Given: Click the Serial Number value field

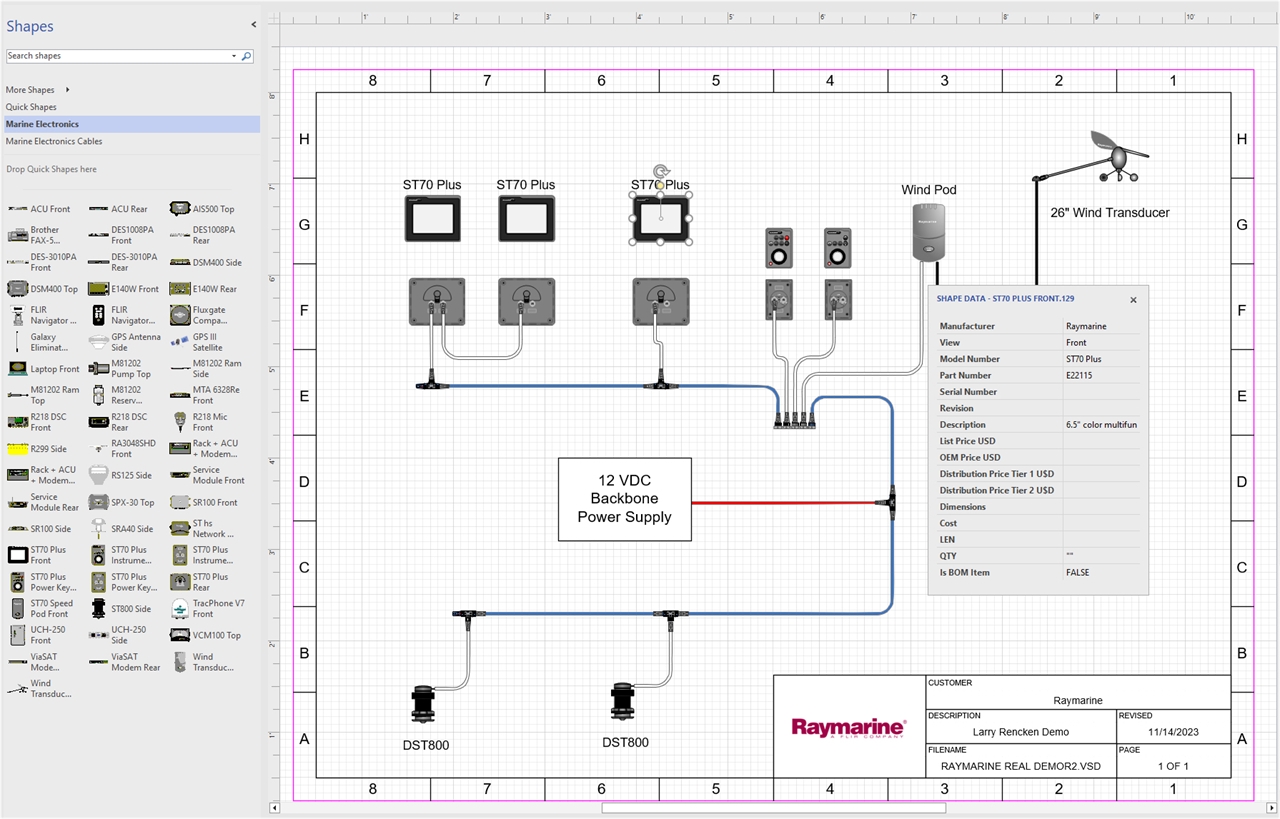Looking at the screenshot, I should [x=1101, y=392].
